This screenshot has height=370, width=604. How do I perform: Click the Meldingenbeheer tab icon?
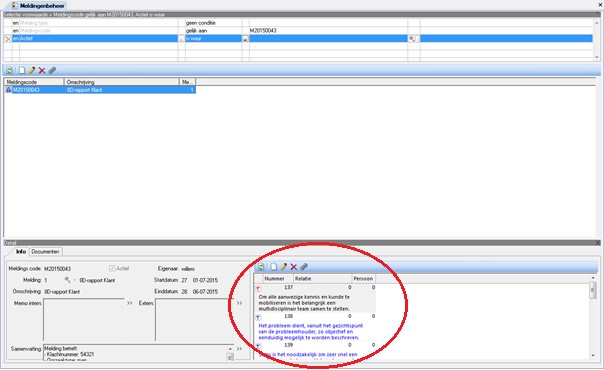click(15, 6)
